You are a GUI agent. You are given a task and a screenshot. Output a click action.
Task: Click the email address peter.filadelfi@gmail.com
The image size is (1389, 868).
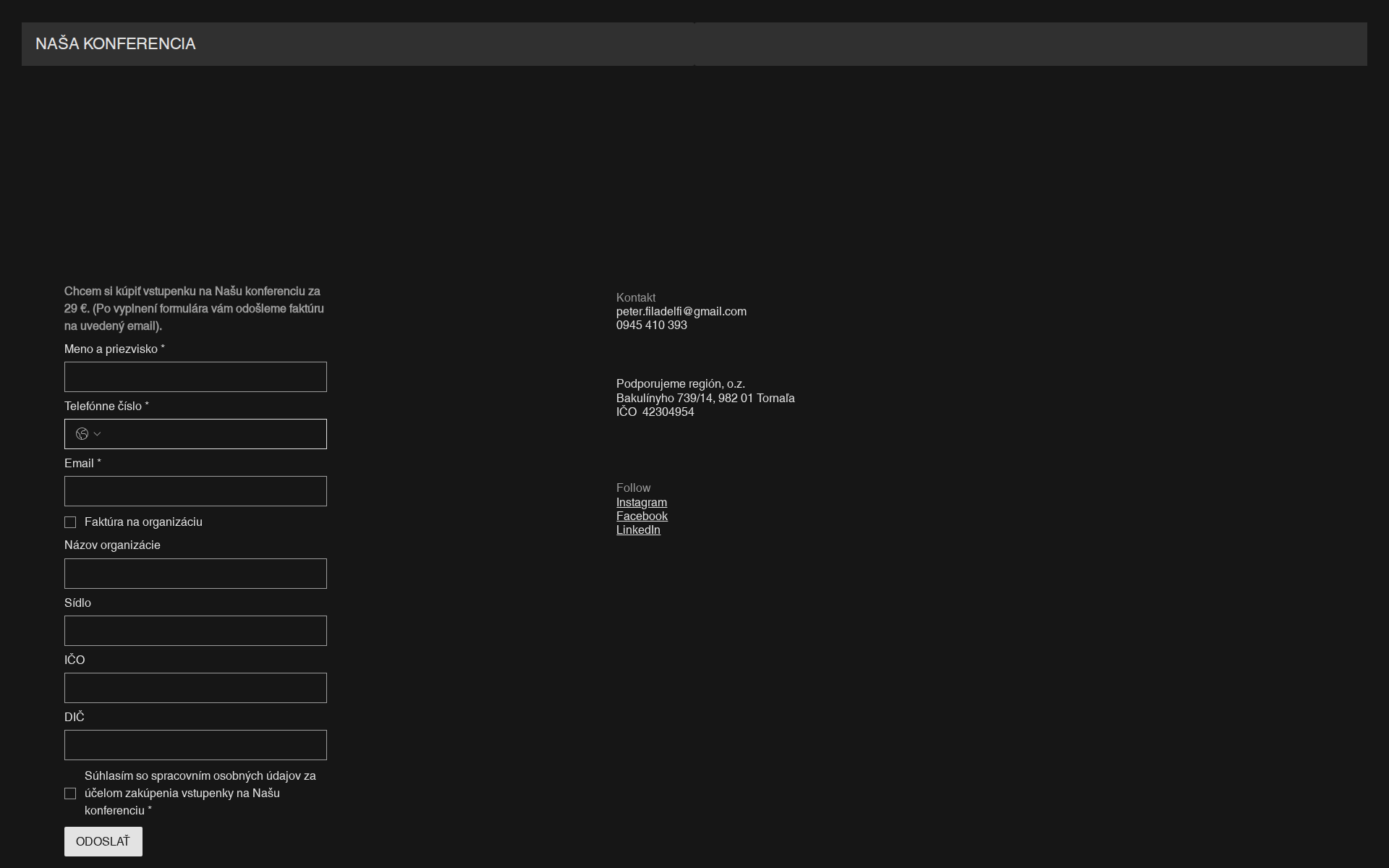point(680,311)
